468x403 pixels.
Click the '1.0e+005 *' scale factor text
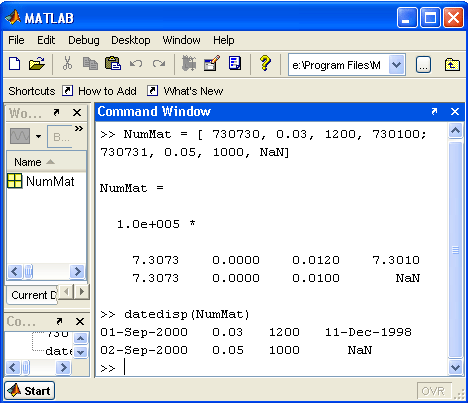(x=156, y=224)
